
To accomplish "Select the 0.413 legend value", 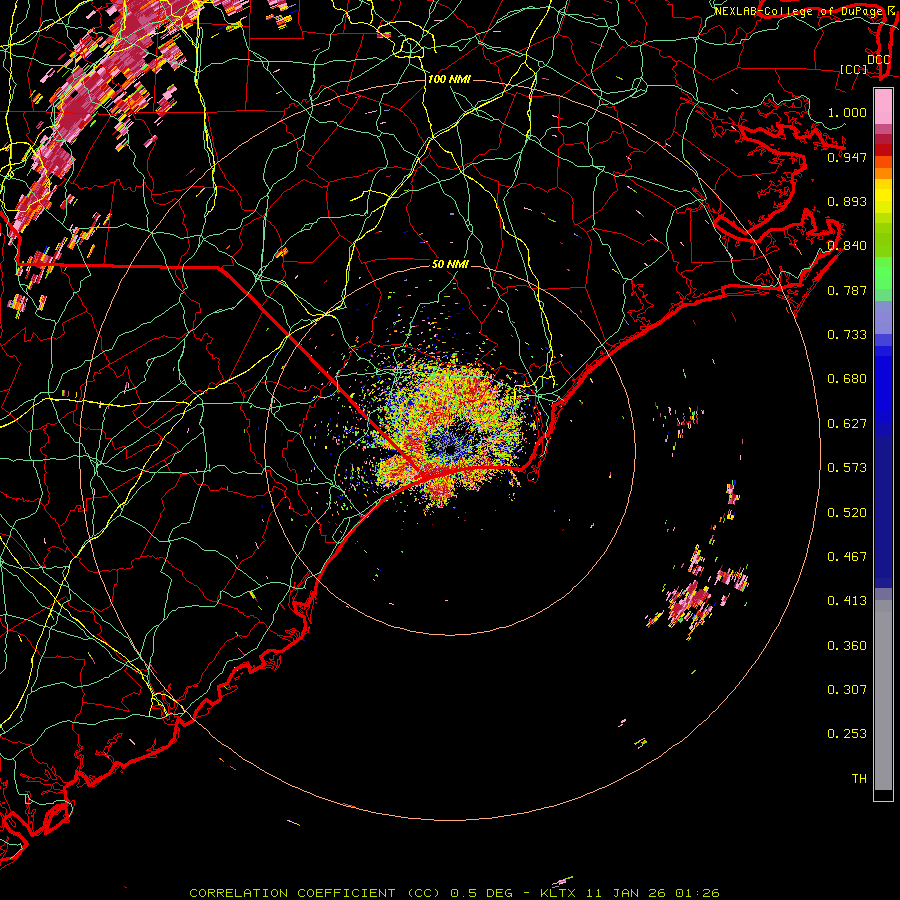I will tap(847, 601).
